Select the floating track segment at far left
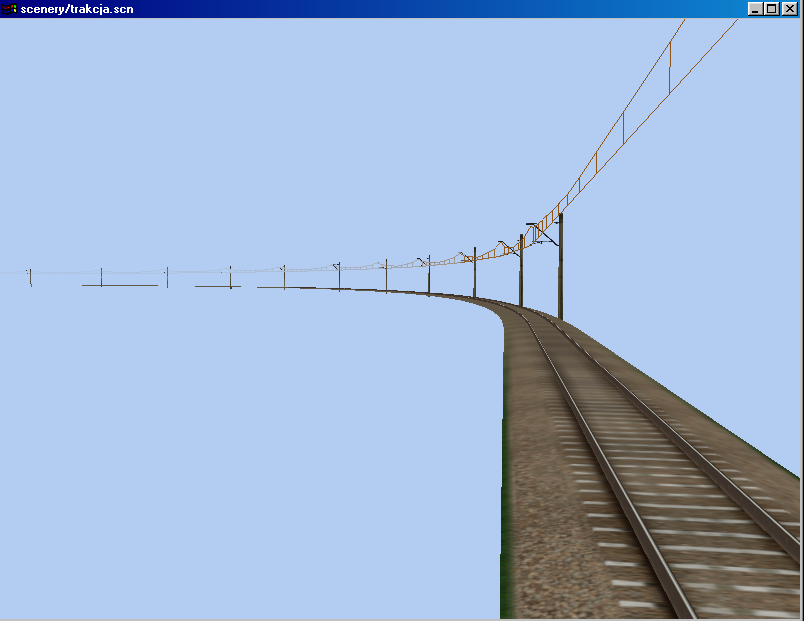The width and height of the screenshot is (804, 621). coord(120,286)
